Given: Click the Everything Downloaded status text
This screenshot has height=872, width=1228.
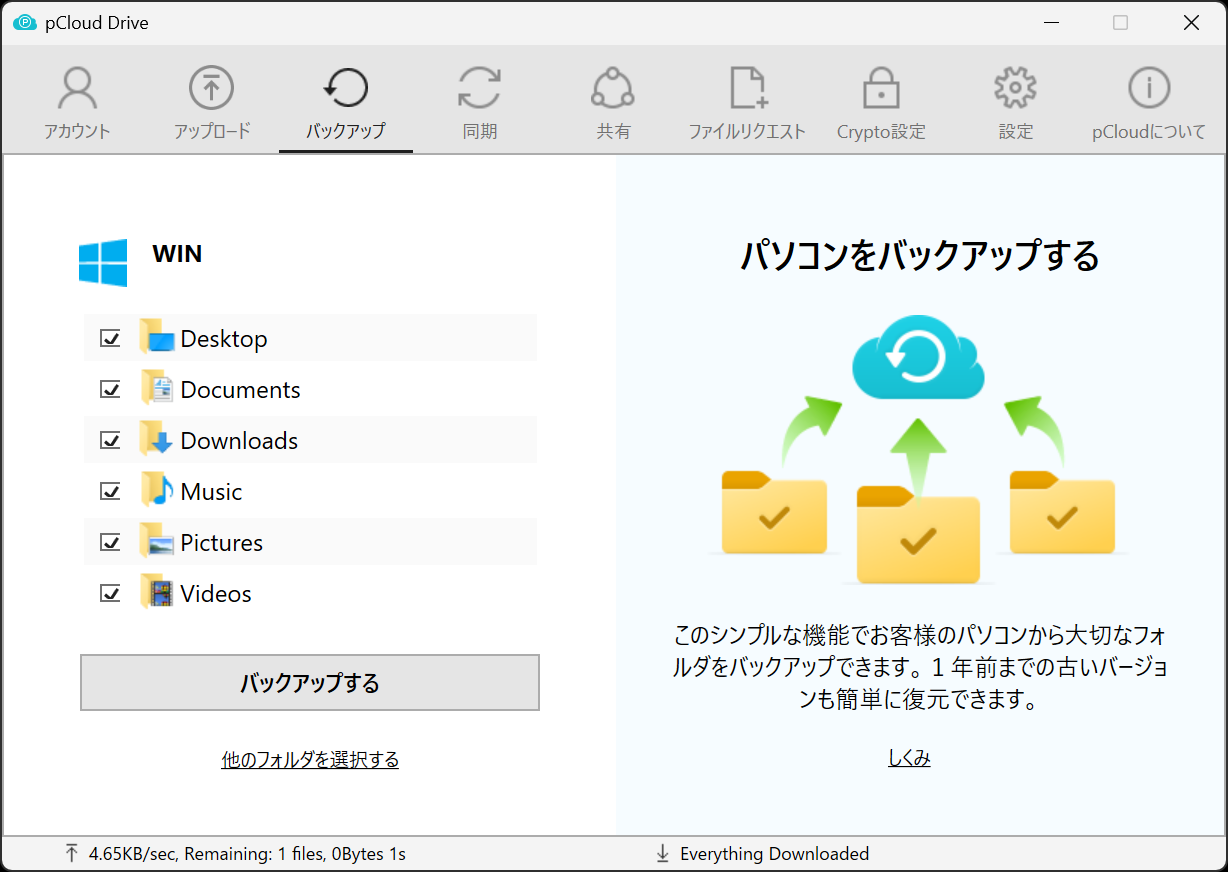Looking at the screenshot, I should click(774, 854).
